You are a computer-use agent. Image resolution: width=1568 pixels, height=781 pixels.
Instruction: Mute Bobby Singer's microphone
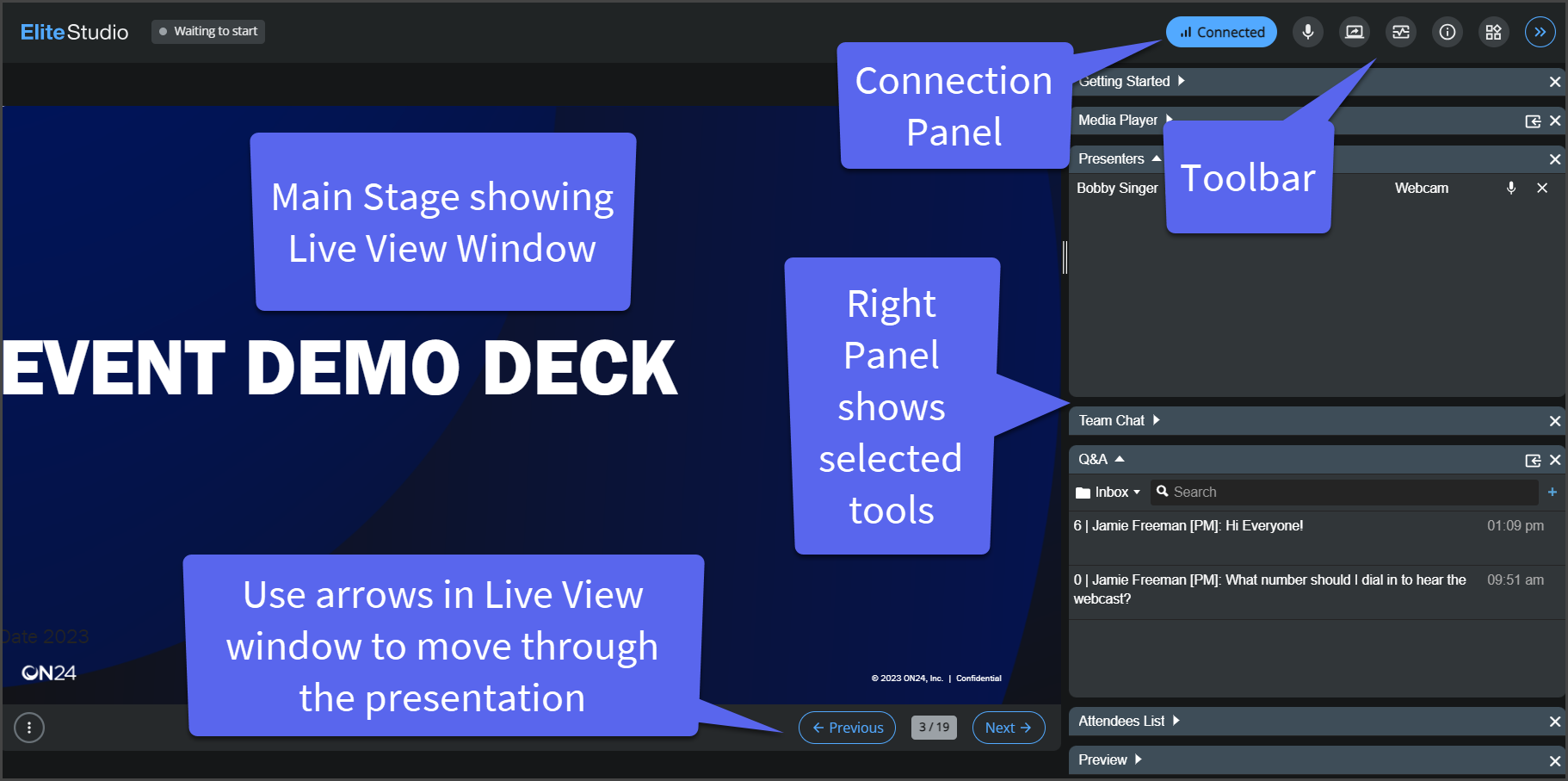coord(1512,188)
